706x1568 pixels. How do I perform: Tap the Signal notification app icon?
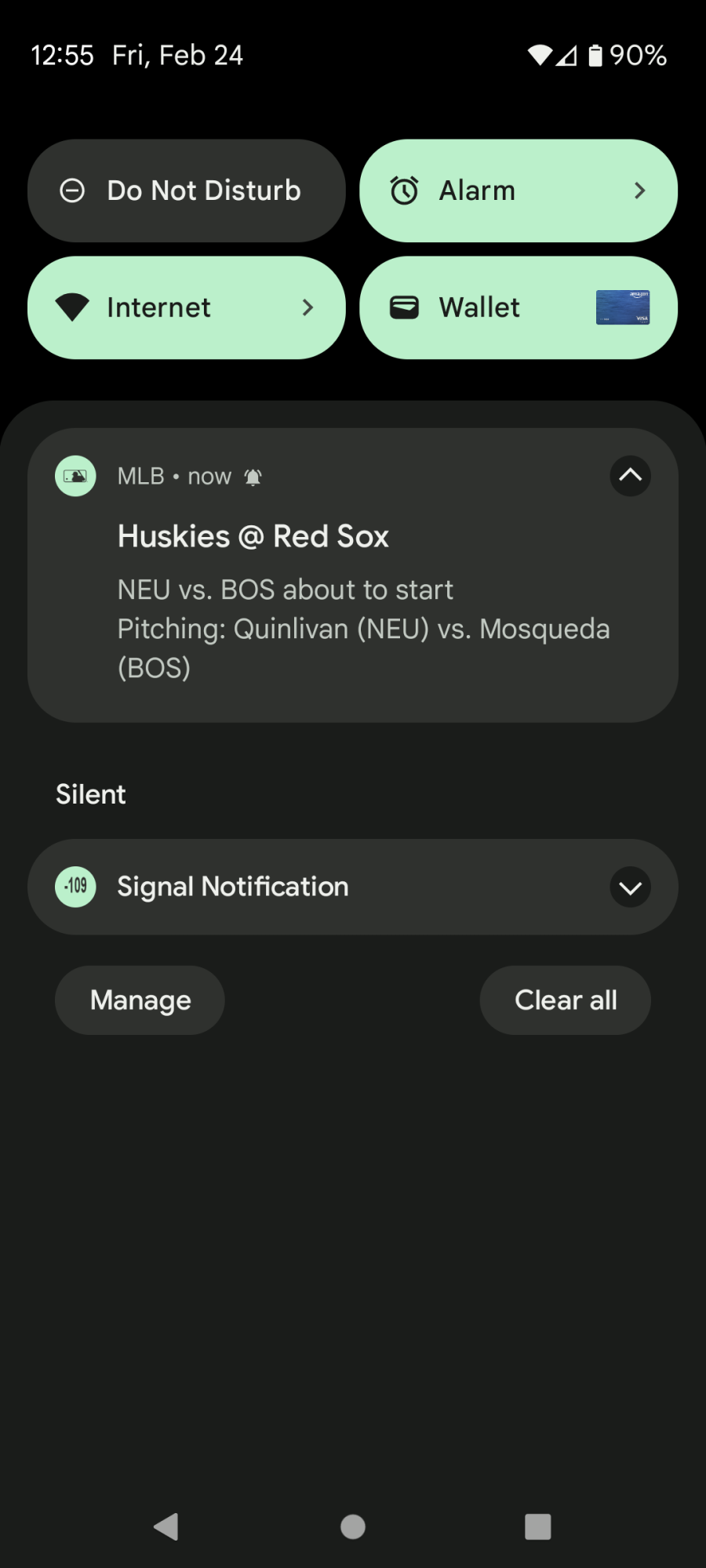(x=75, y=887)
